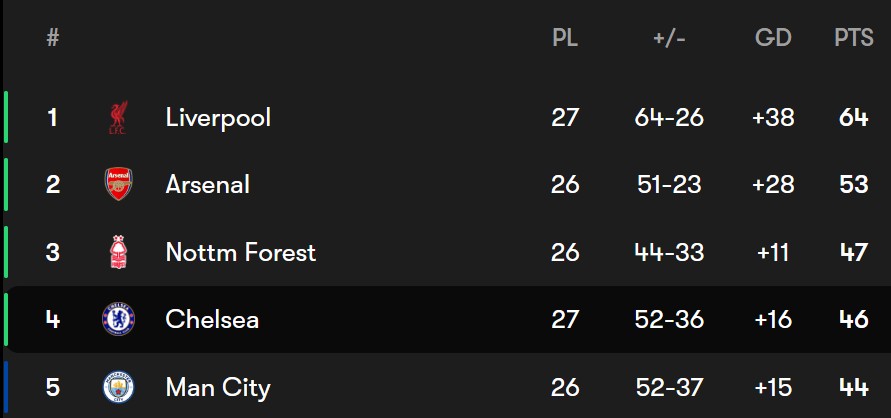Screen dimensions: 891x418
Task: Select the Man City team name
Action: click(x=218, y=388)
